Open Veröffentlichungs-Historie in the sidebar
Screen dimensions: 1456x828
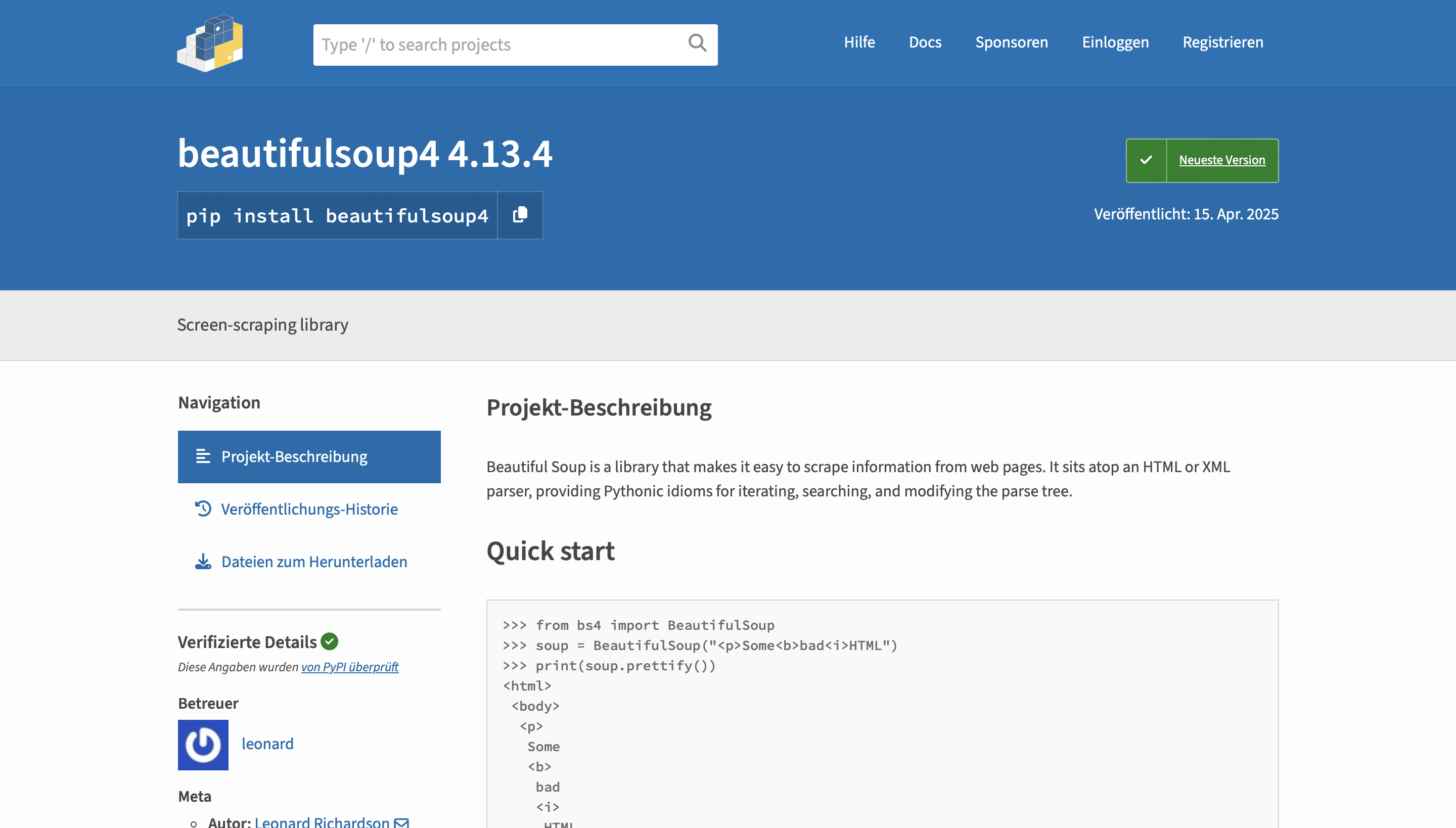coord(309,509)
